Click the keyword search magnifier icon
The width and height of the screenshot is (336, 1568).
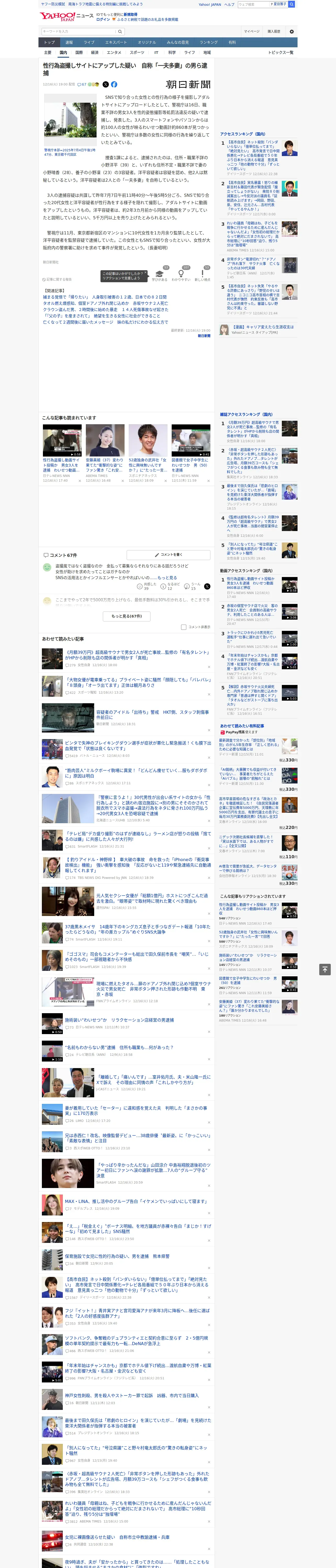(120, 31)
